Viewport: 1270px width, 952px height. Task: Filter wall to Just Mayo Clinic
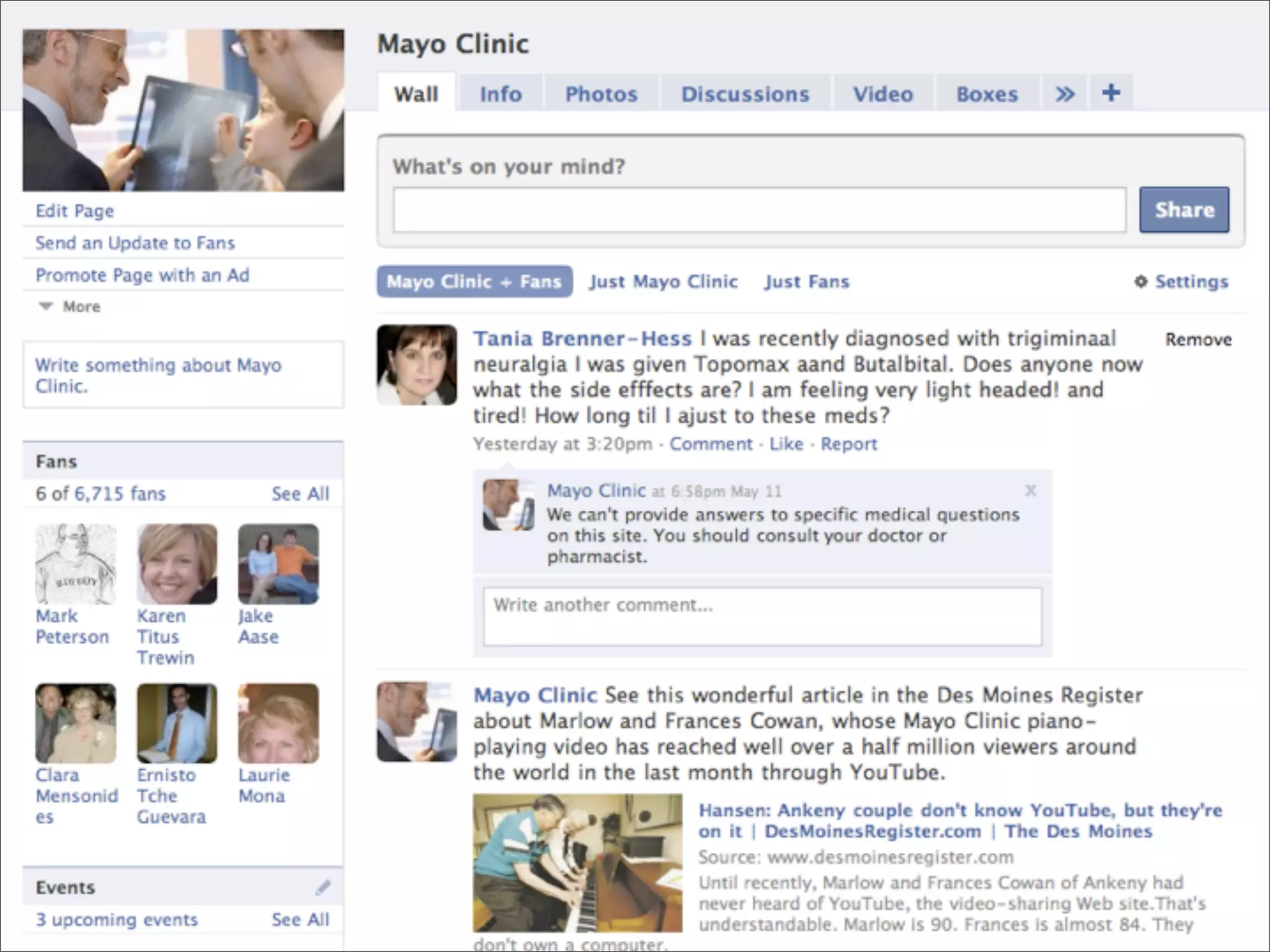pos(664,281)
